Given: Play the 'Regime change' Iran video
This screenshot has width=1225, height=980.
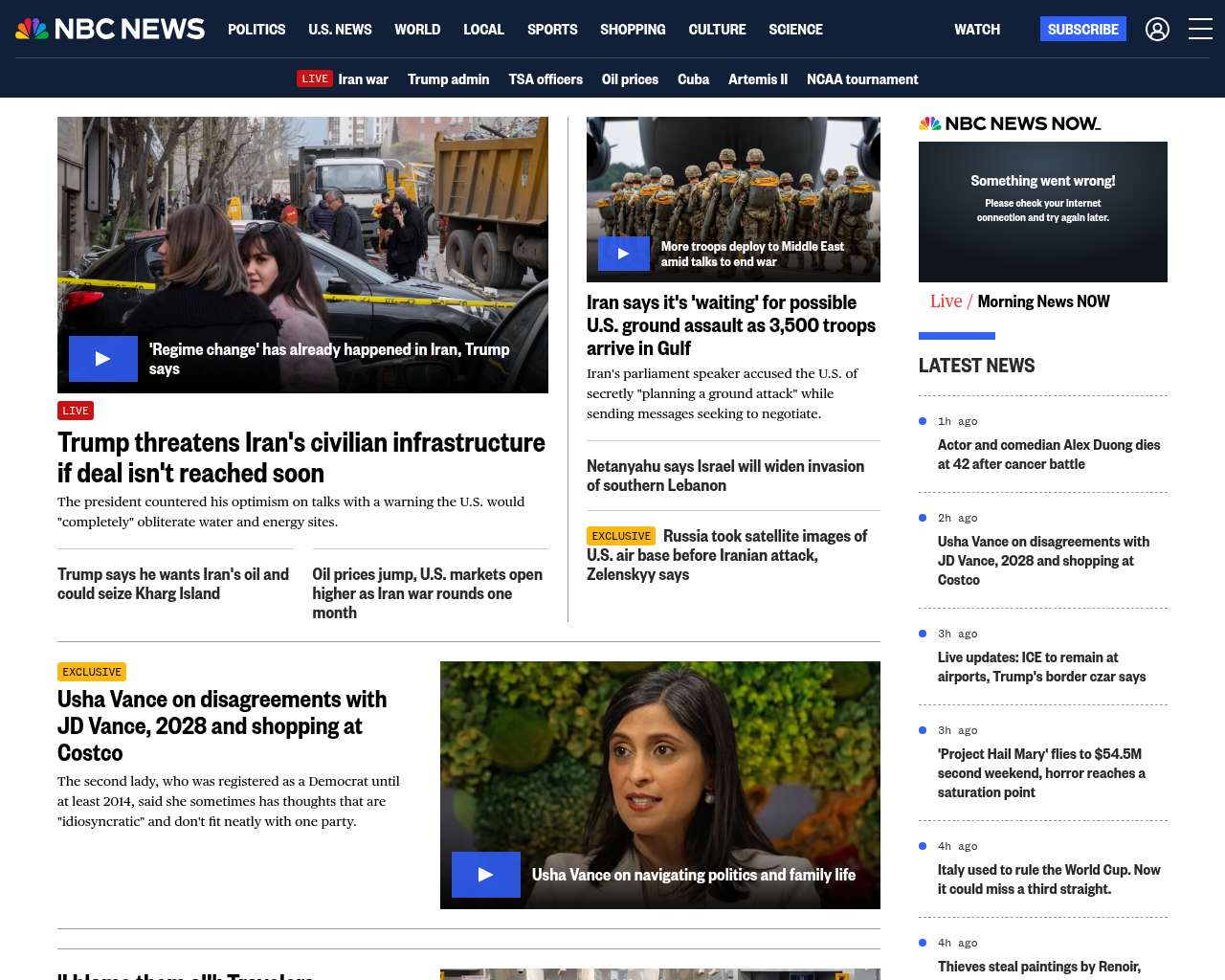Looking at the screenshot, I should [x=103, y=359].
